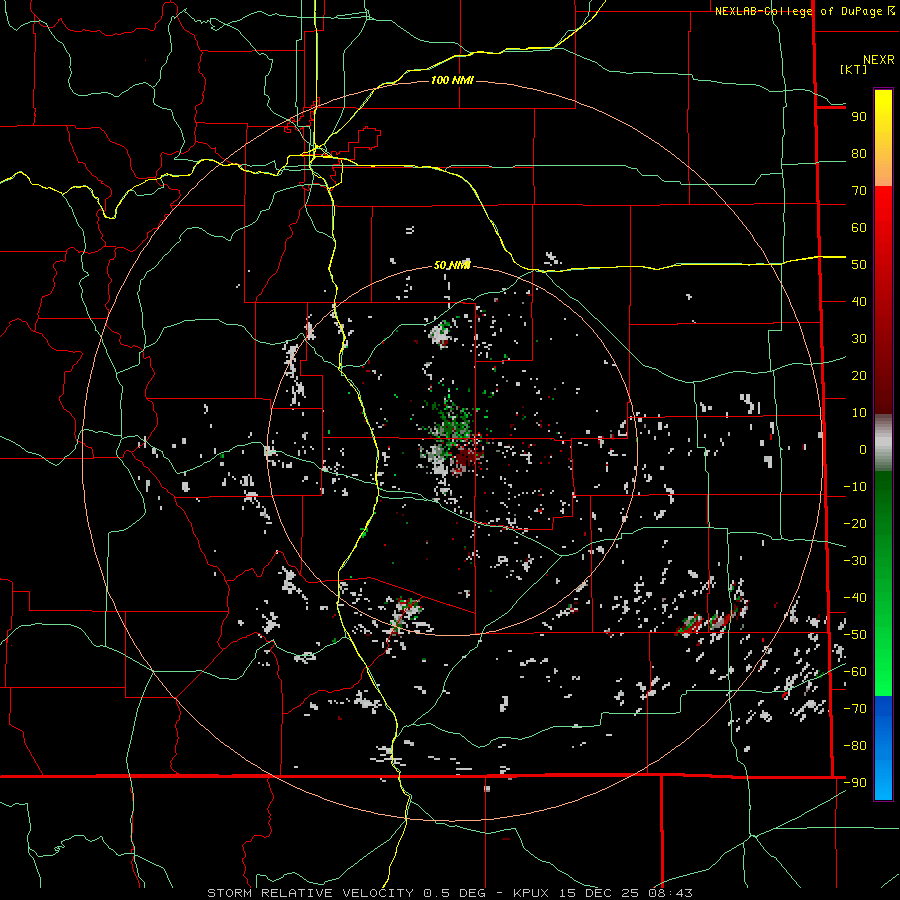Click the 50 NMI range ring label

[x=452, y=265]
